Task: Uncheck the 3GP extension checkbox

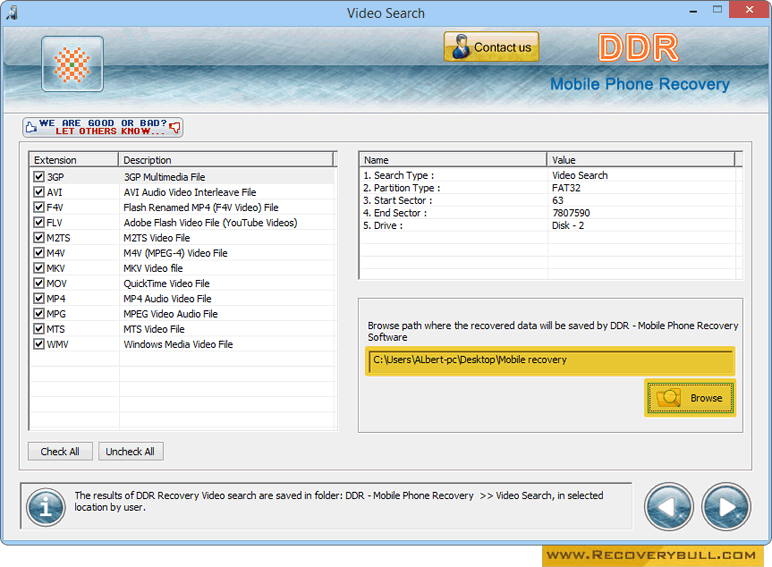Action: (39, 177)
